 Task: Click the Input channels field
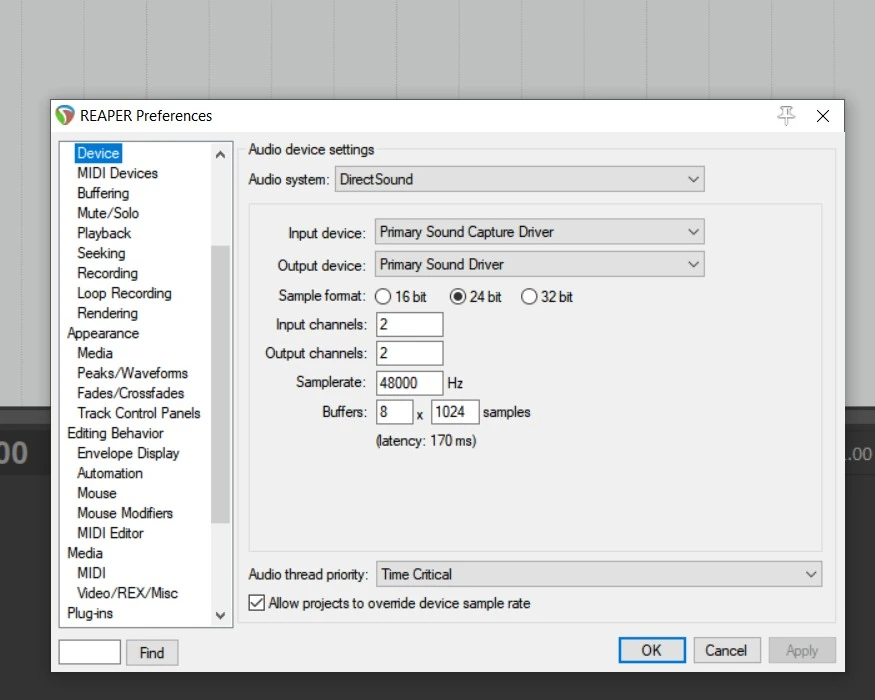(x=410, y=324)
